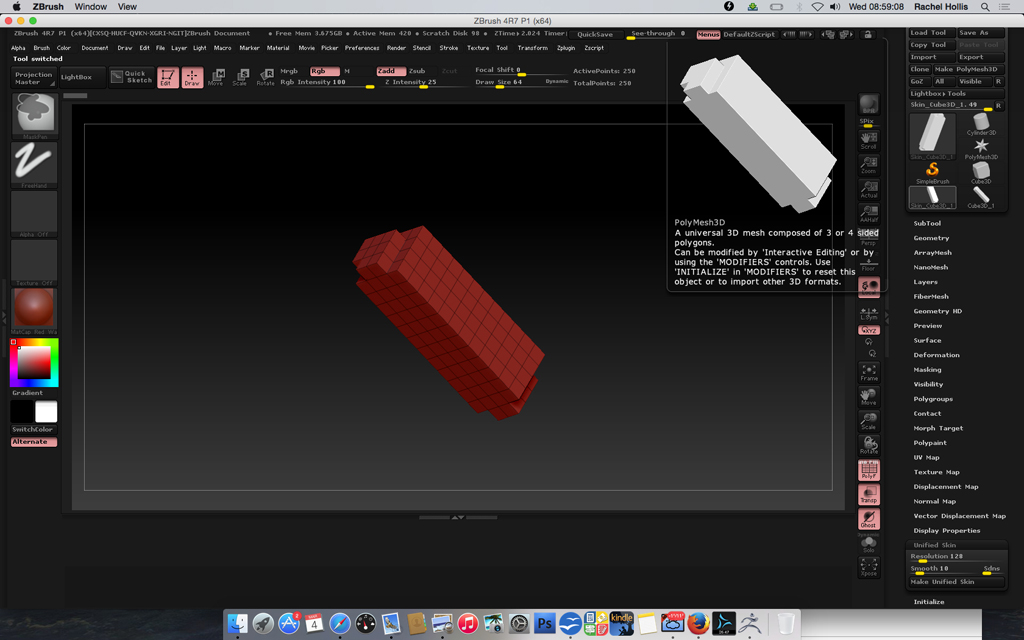The height and width of the screenshot is (640, 1024).
Task: Expand the Polygroups section
Action: click(933, 399)
